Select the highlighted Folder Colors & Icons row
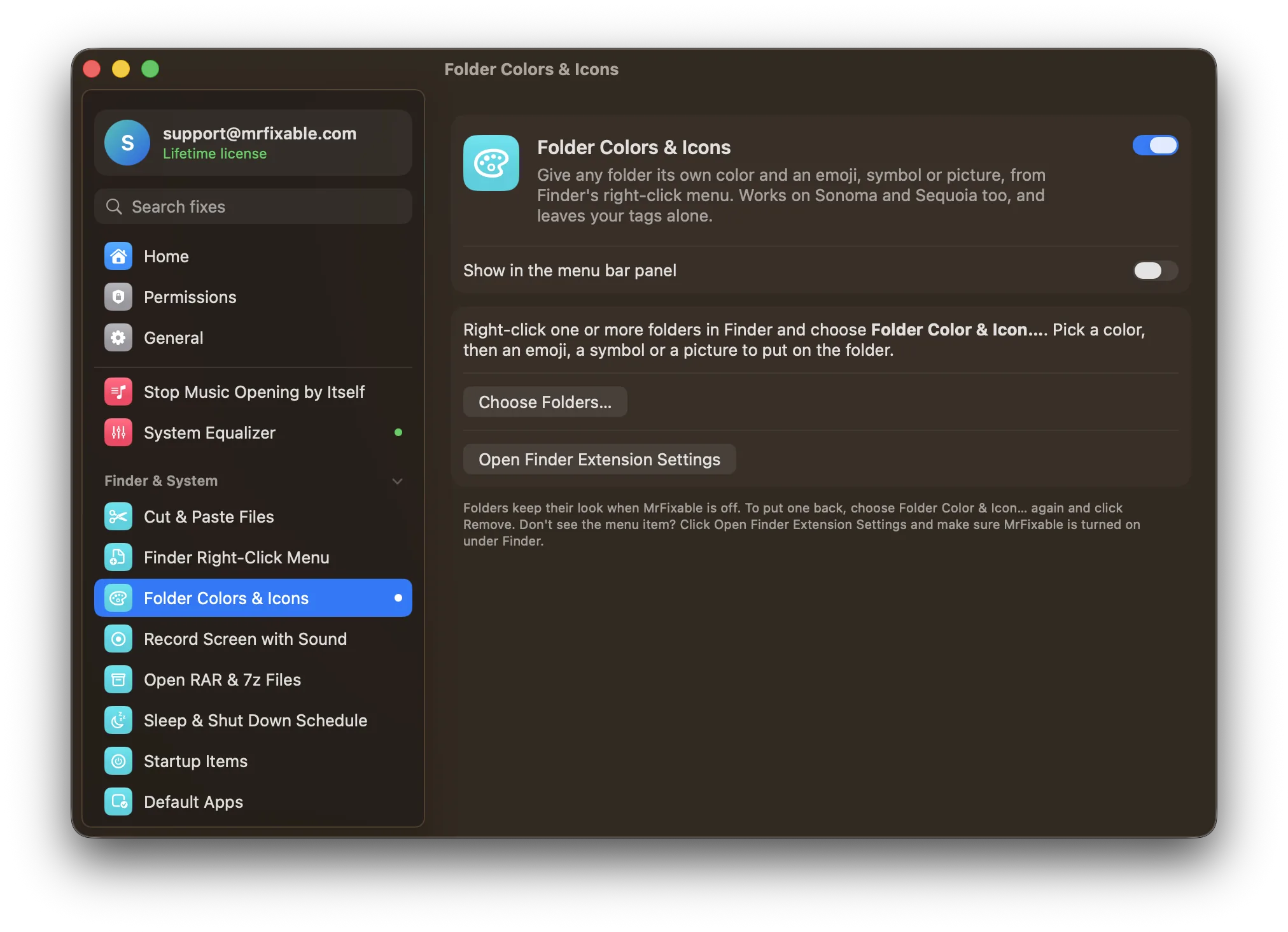This screenshot has width=1288, height=932. pyautogui.click(x=253, y=598)
